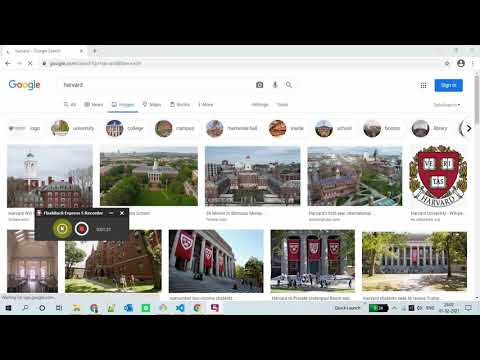Open Task View on taskbar
Screen dimensions: 480x360
pos(59,308)
